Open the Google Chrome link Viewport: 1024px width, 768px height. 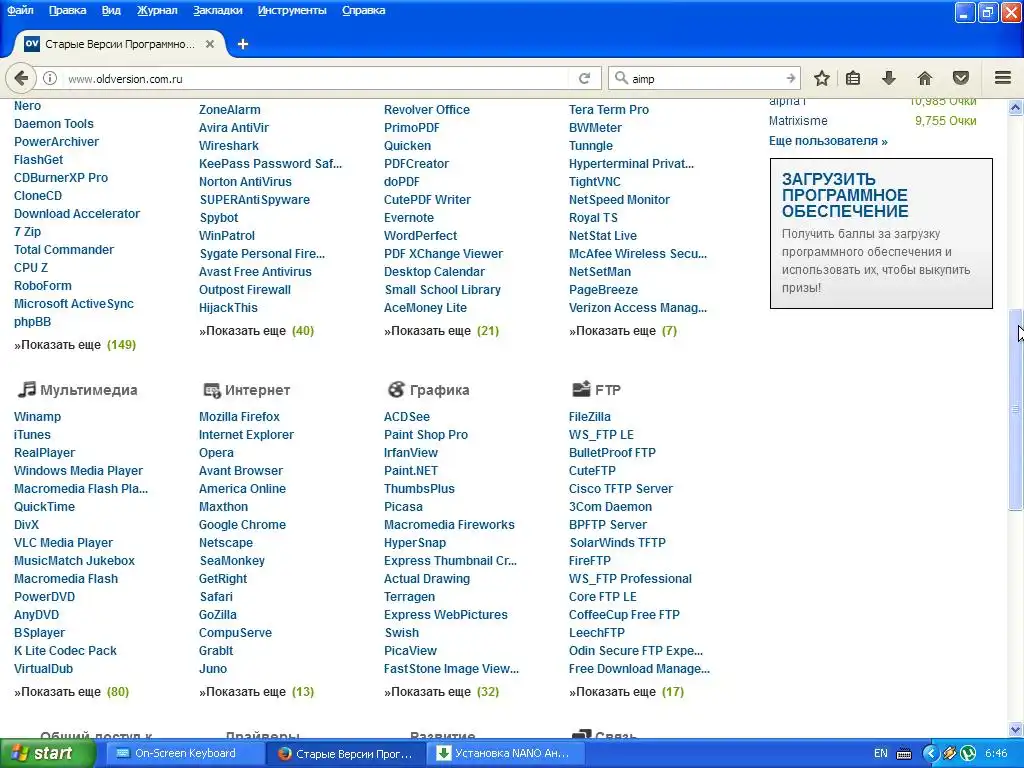tap(242, 524)
